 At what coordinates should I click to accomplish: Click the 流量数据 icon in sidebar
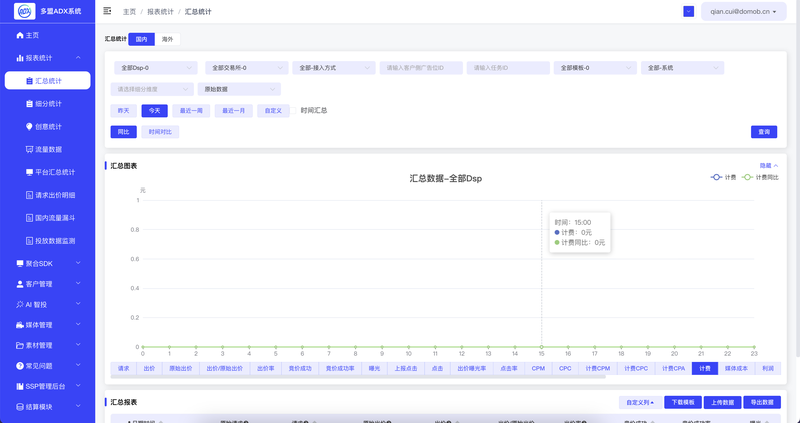coord(29,149)
